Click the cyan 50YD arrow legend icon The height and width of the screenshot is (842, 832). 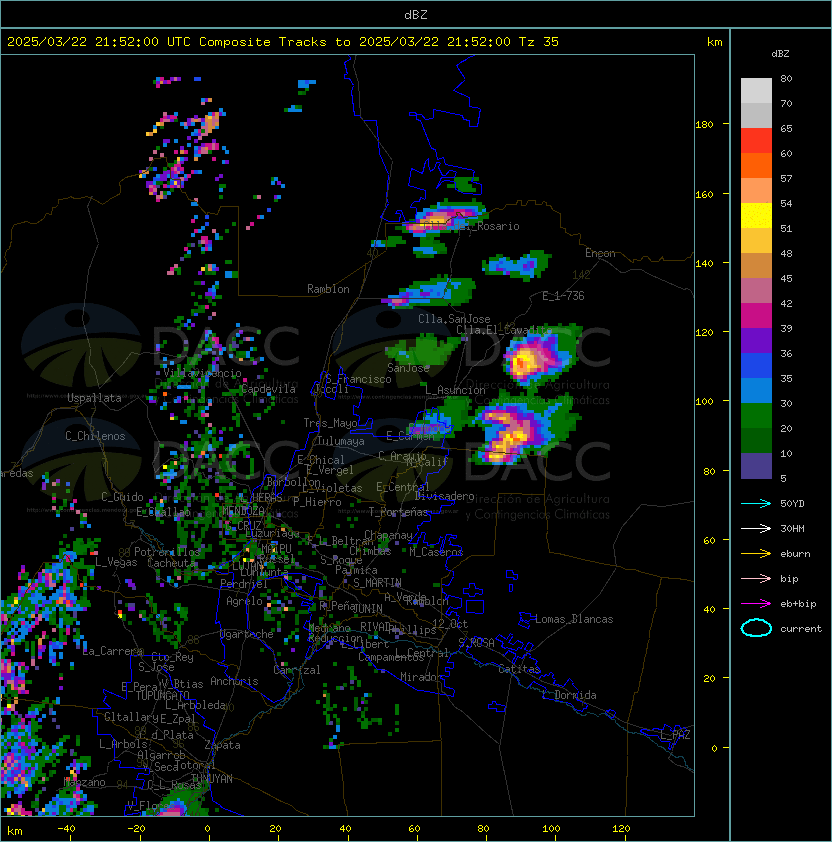pyautogui.click(x=756, y=504)
